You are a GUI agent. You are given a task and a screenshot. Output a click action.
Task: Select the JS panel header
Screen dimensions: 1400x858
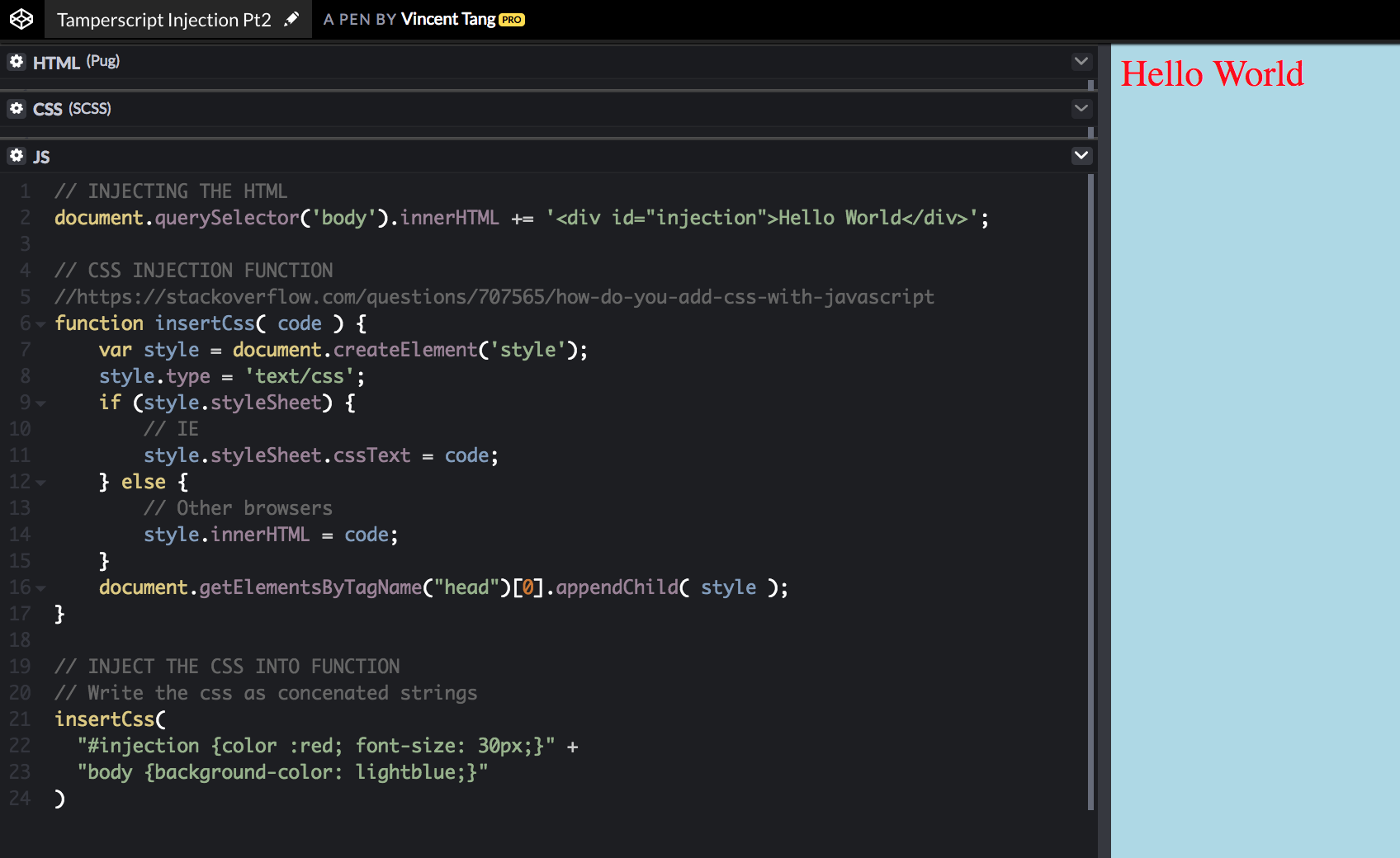[548, 156]
